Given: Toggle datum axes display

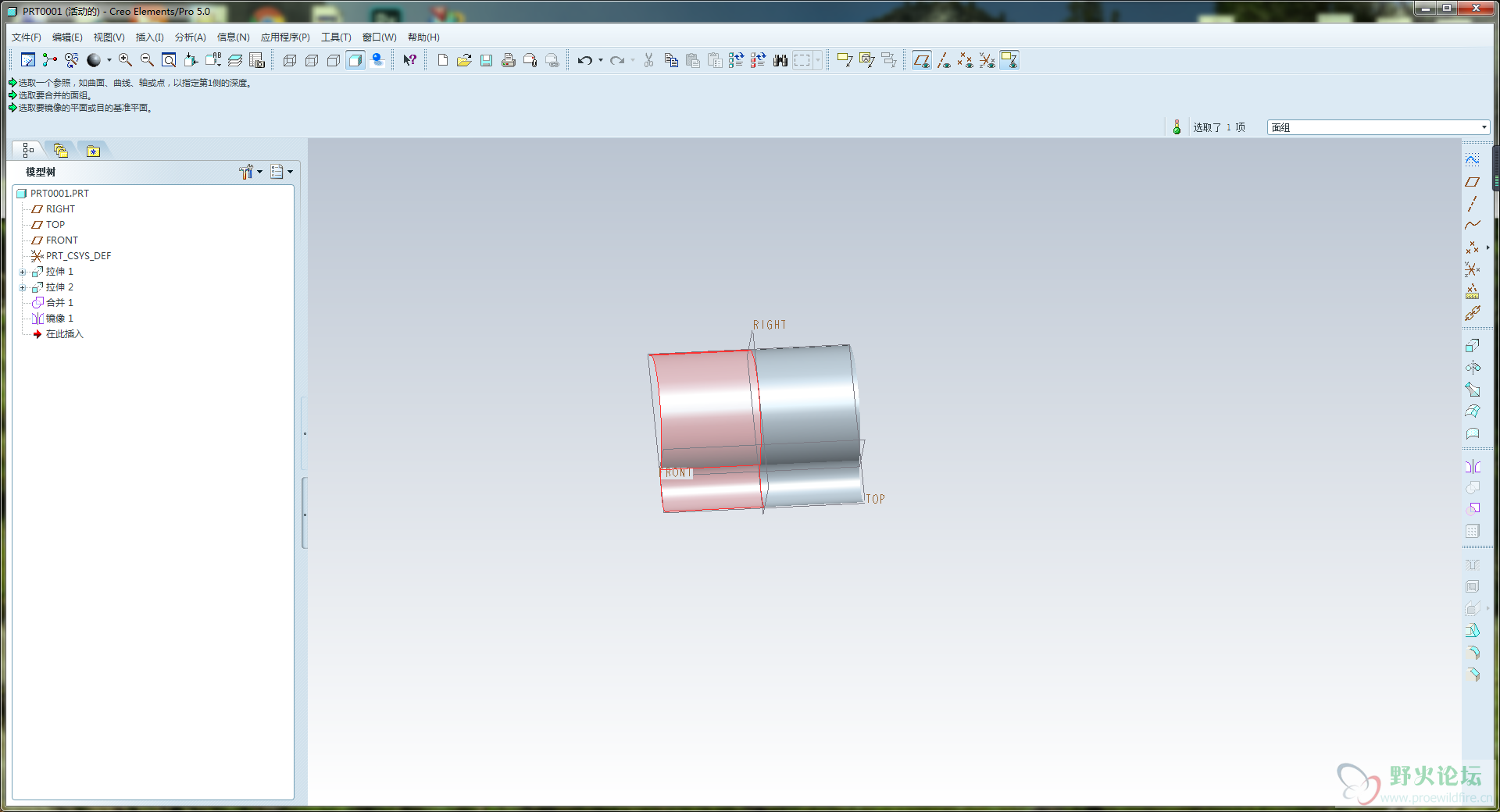Looking at the screenshot, I should pos(944,60).
